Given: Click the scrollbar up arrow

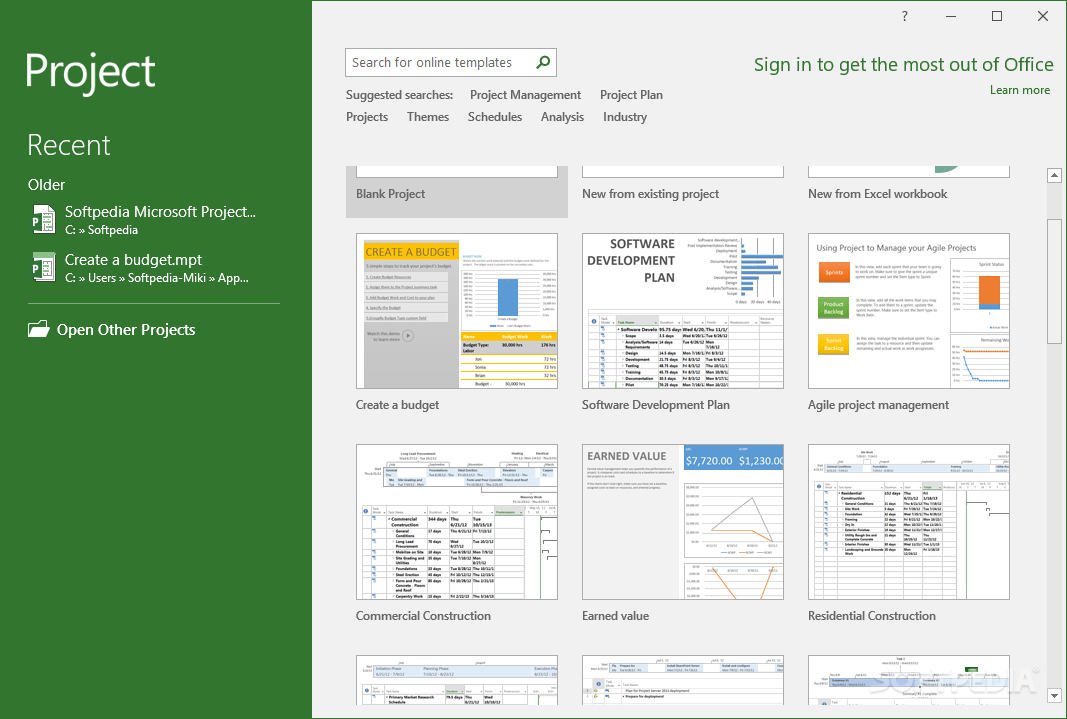Looking at the screenshot, I should point(1054,174).
